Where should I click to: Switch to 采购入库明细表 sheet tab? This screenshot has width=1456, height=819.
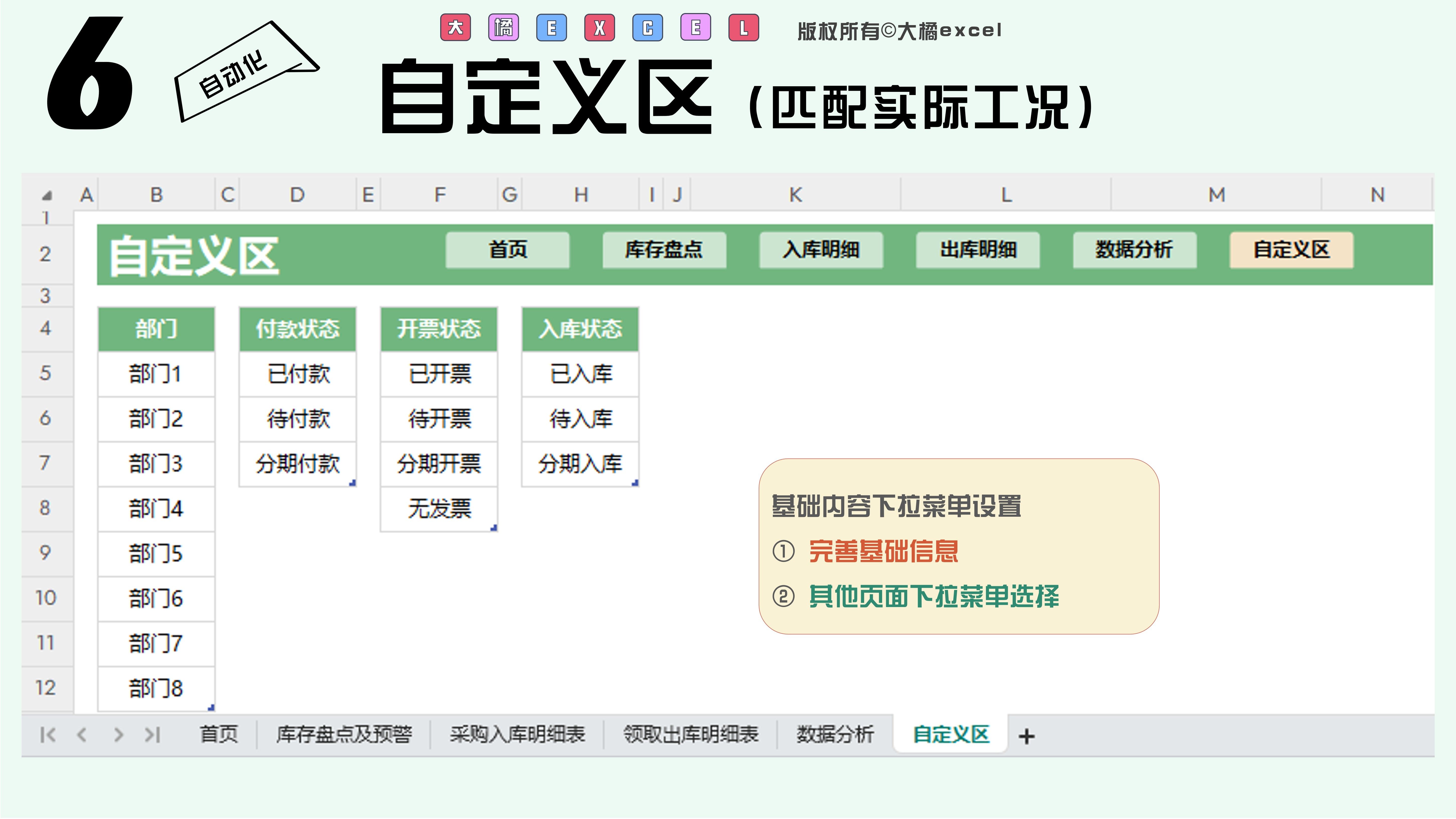pyautogui.click(x=517, y=734)
